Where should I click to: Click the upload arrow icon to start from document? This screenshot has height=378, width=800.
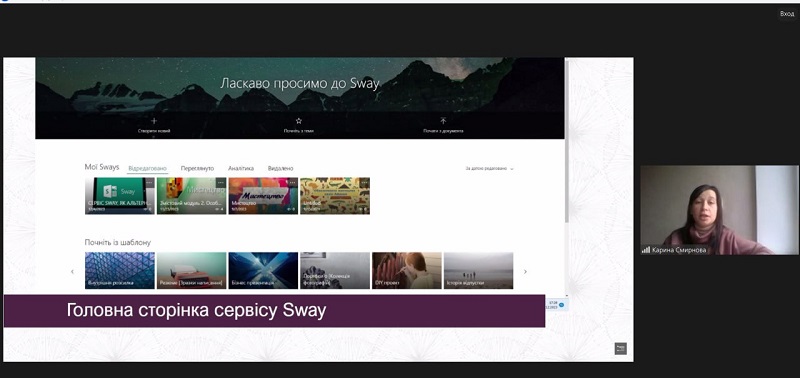(x=443, y=121)
